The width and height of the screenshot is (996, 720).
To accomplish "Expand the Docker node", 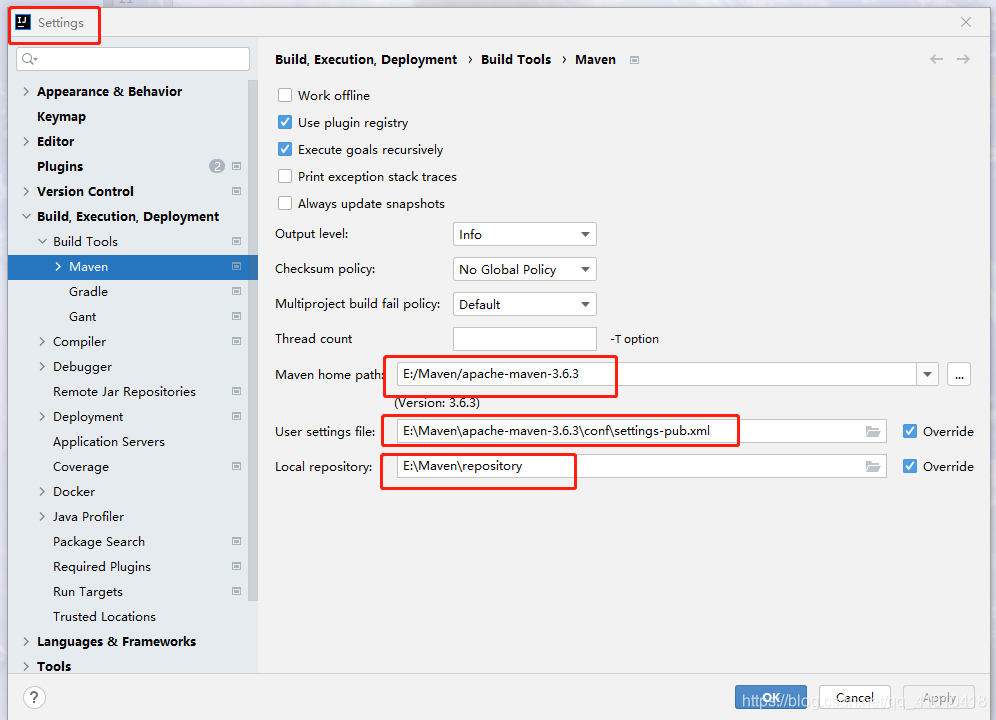I will click(42, 491).
